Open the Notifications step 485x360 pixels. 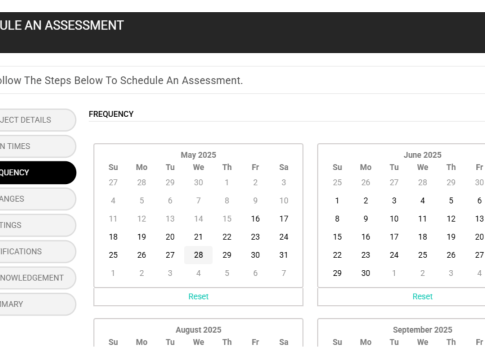[35, 252]
